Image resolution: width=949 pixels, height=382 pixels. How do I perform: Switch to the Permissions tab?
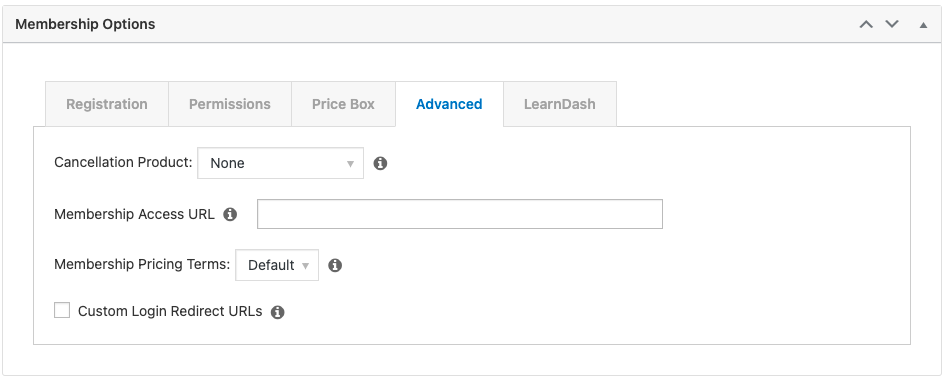[229, 104]
